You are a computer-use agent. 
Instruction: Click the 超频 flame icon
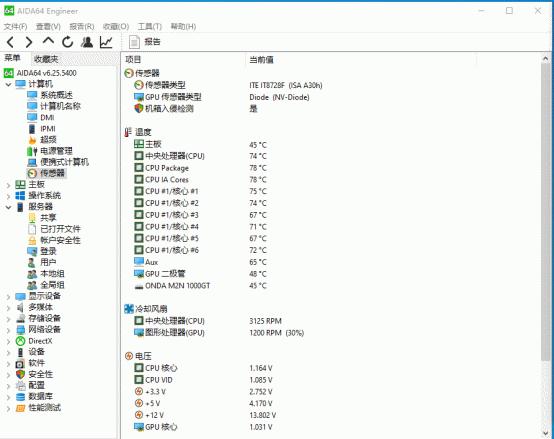[32, 140]
